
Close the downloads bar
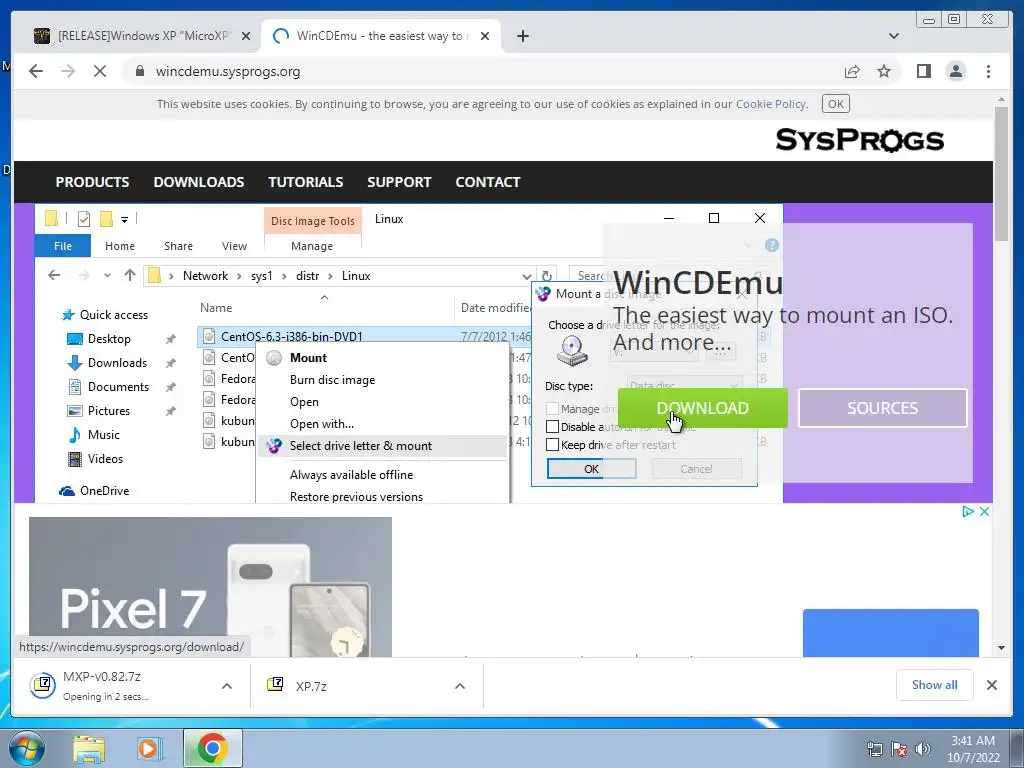pos(991,685)
